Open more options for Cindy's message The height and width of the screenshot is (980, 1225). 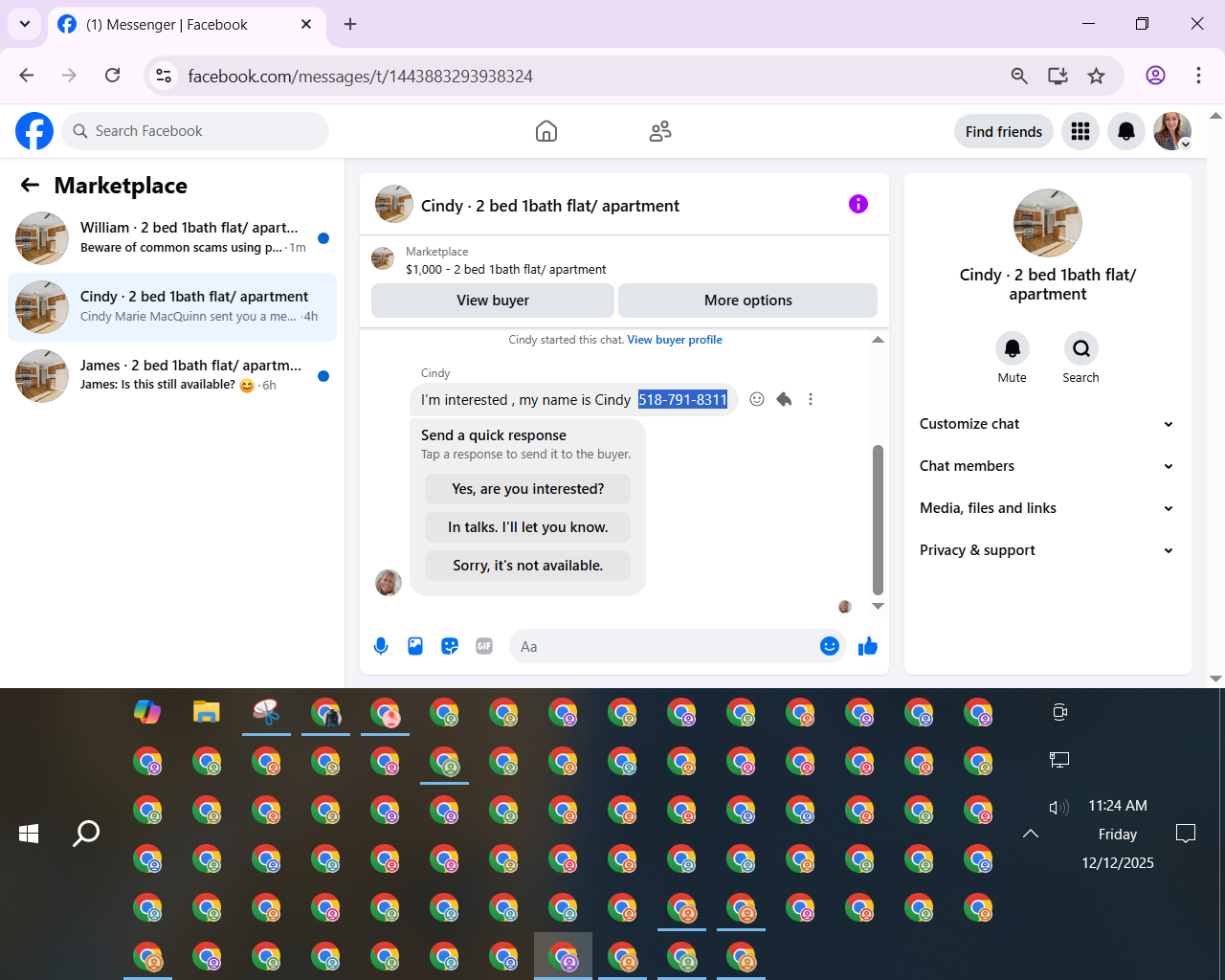(x=811, y=399)
